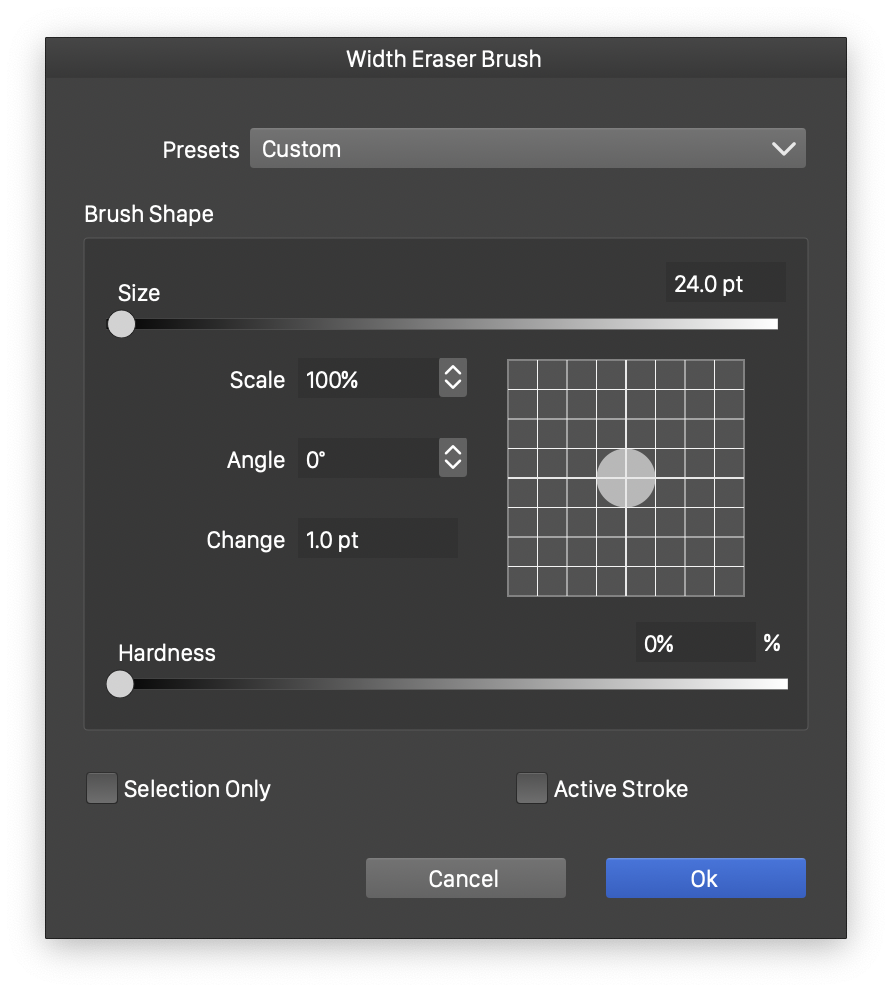Toggle the Active Stroke checkbox
892x992 pixels.
532,789
